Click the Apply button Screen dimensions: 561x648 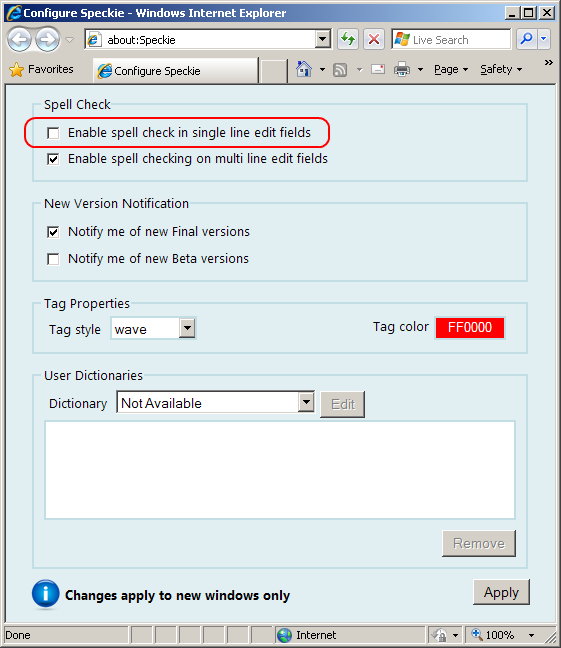(x=501, y=592)
